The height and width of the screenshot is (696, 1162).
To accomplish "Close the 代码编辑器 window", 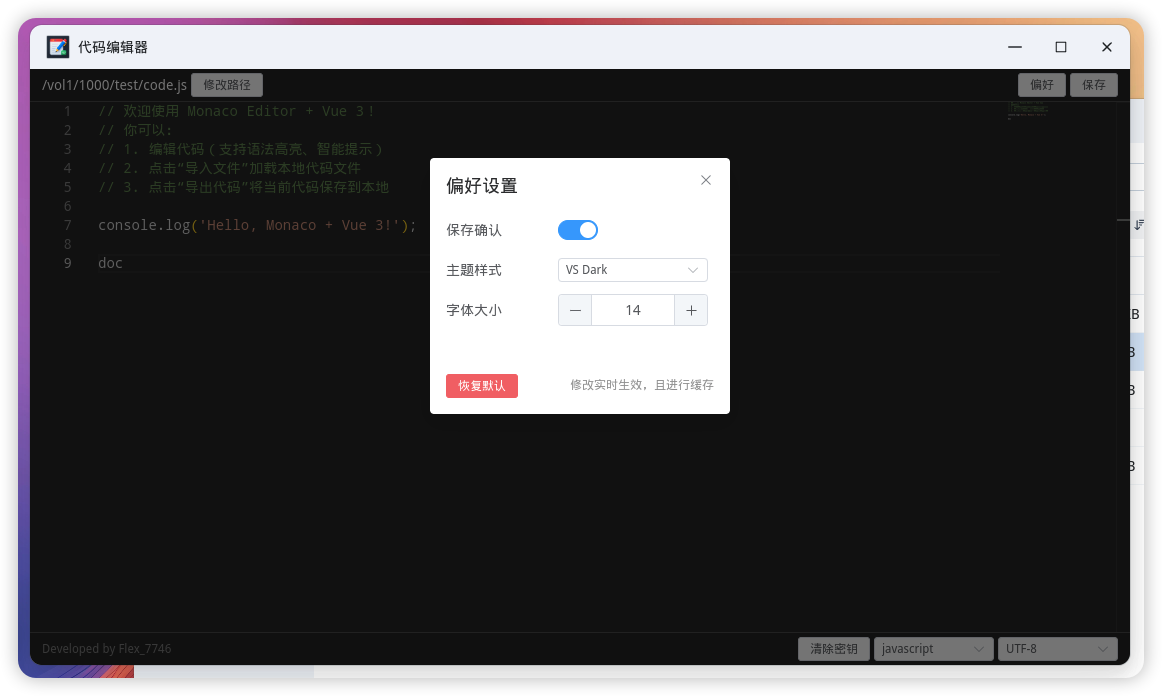I will point(1106,47).
